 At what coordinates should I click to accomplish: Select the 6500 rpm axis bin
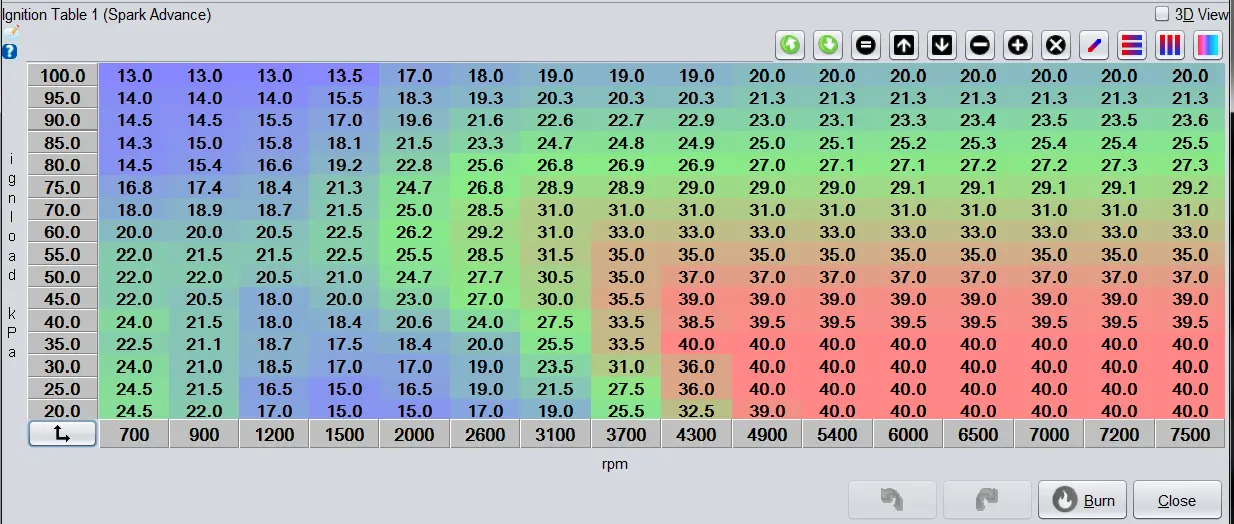pyautogui.click(x=978, y=435)
